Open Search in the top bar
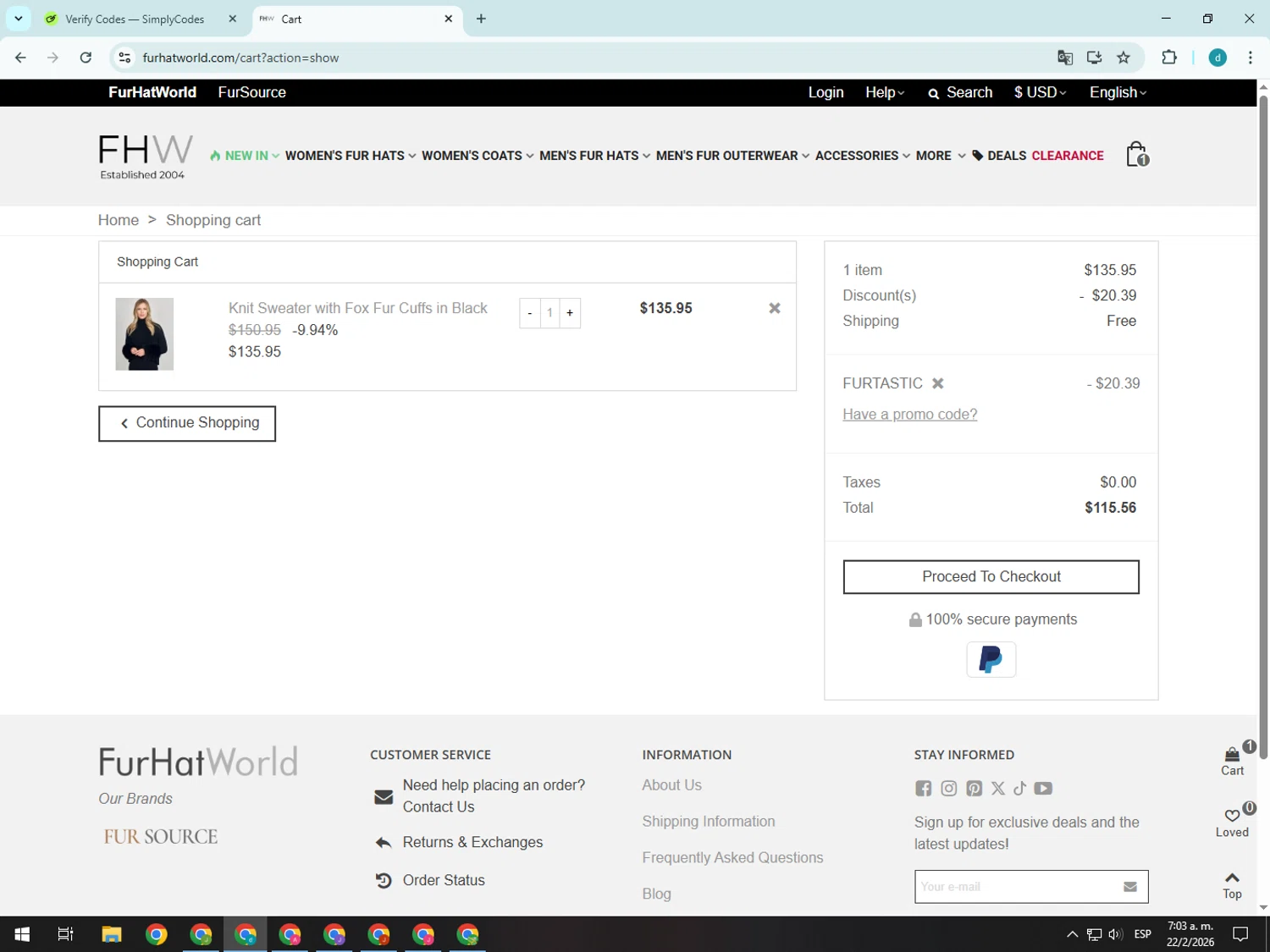The image size is (1270, 952). pyautogui.click(x=960, y=92)
